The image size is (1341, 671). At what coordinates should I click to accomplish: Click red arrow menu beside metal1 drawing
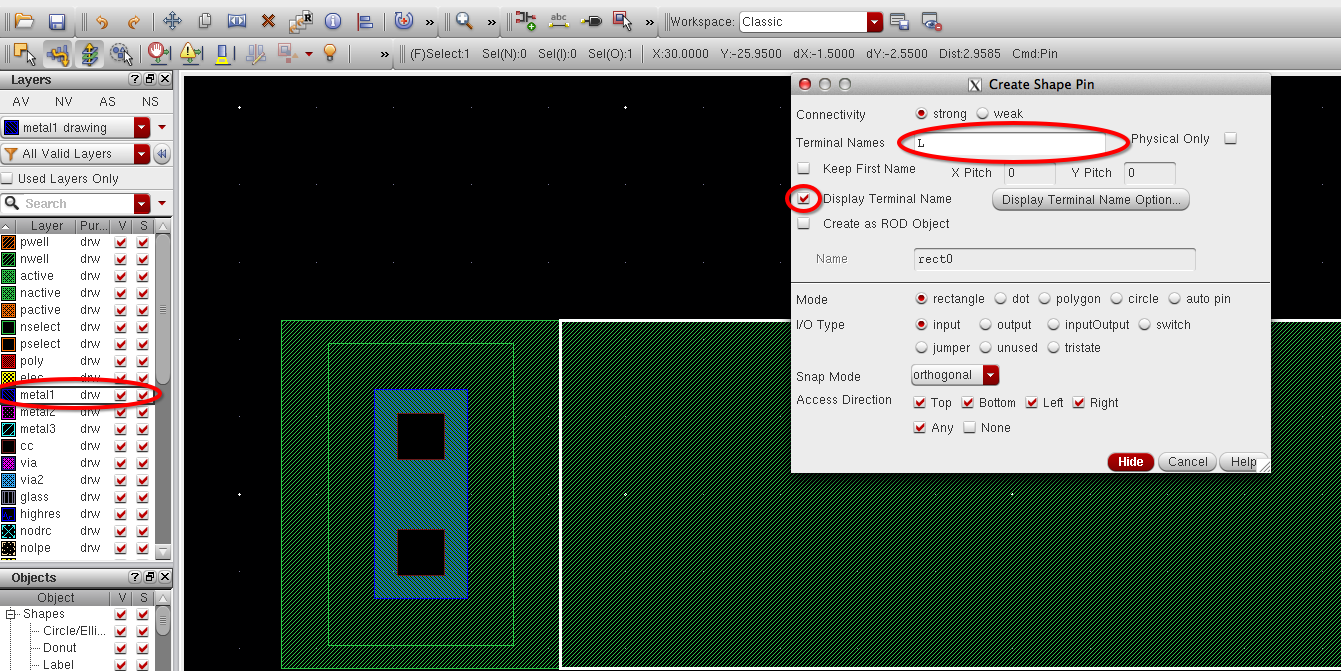[162, 128]
